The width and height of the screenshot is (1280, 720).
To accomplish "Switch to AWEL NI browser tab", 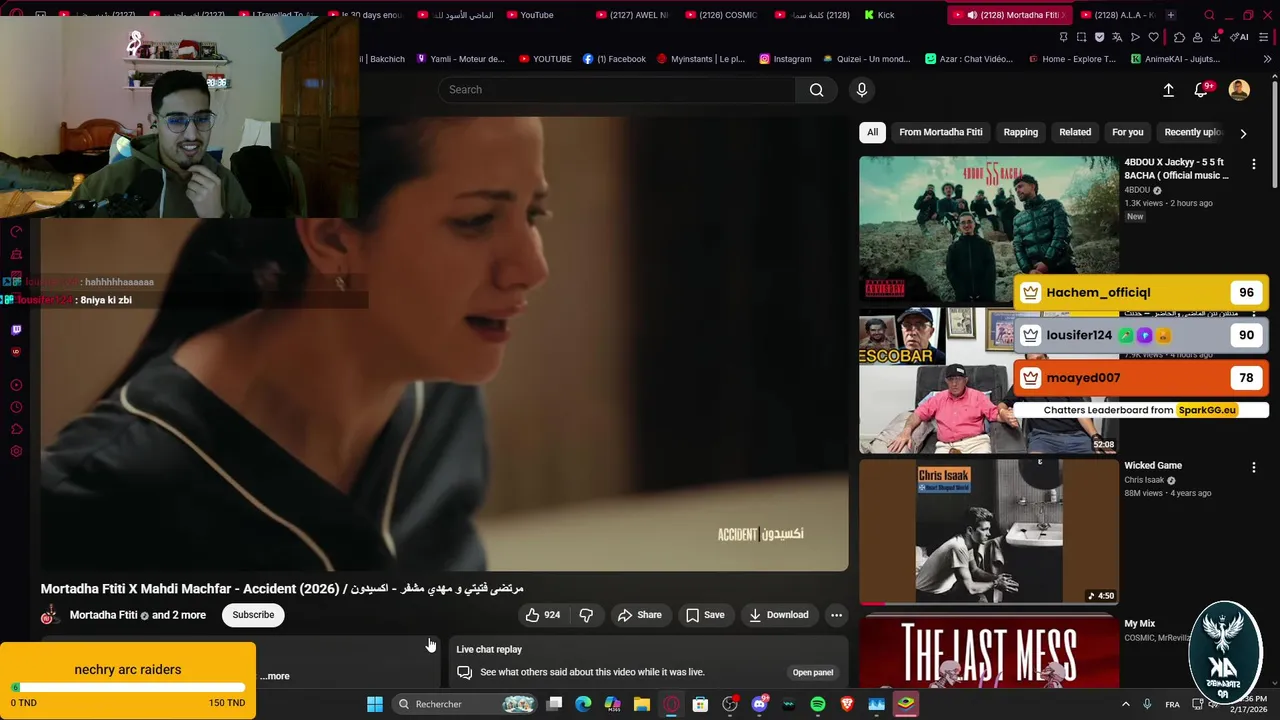I will (x=632, y=15).
